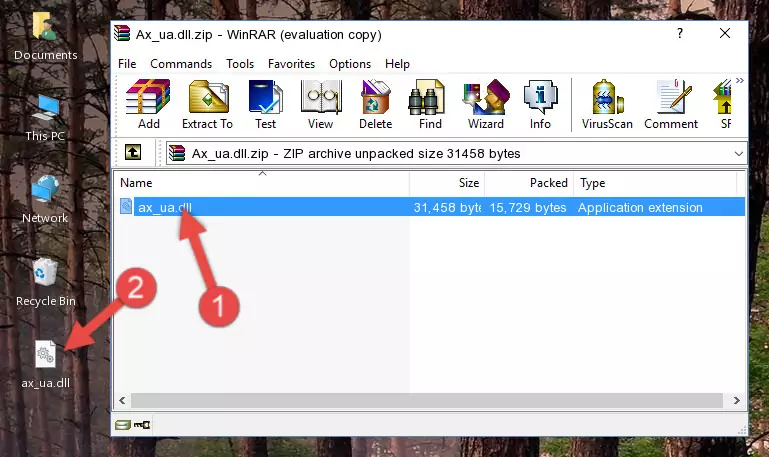Image resolution: width=769 pixels, height=457 pixels.
Task: Click the 31,458 bytes size cell
Action: point(447,207)
